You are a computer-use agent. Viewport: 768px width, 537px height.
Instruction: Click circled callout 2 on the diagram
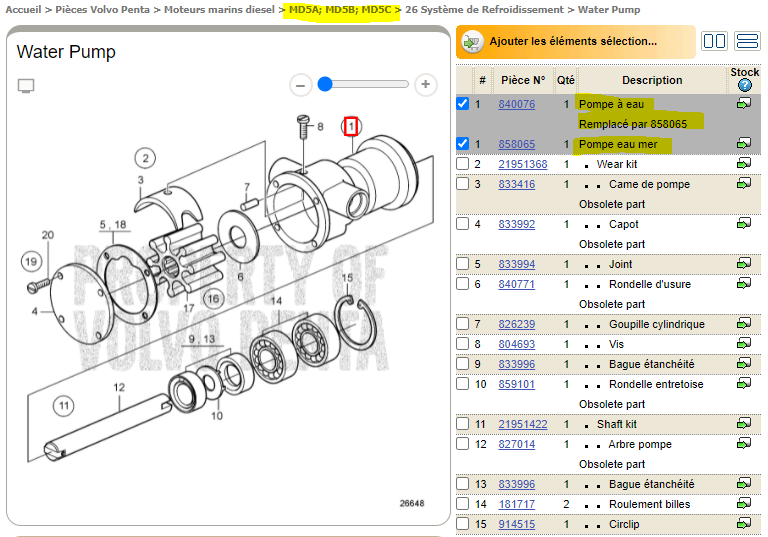[x=145, y=158]
